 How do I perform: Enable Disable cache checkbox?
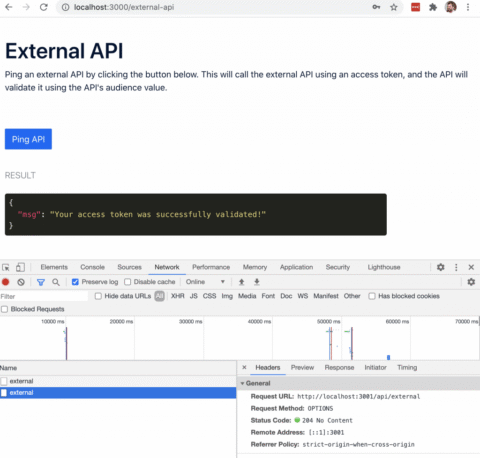tap(127, 282)
